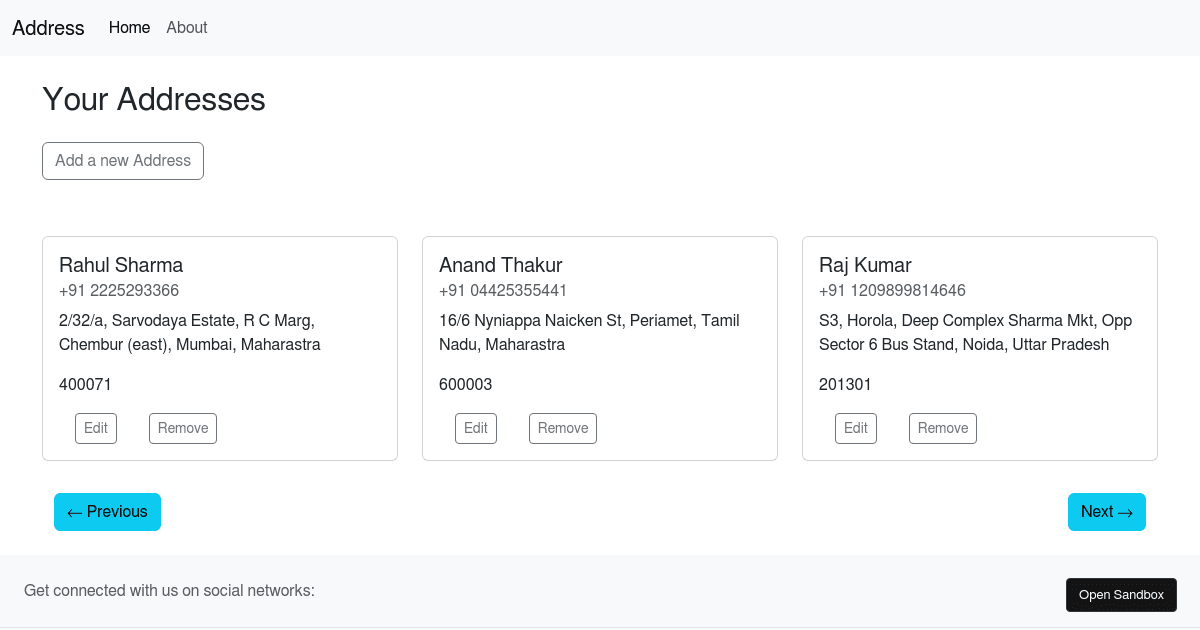Click phone number +91 2225293366
1200x630 pixels.
pyautogui.click(x=119, y=291)
